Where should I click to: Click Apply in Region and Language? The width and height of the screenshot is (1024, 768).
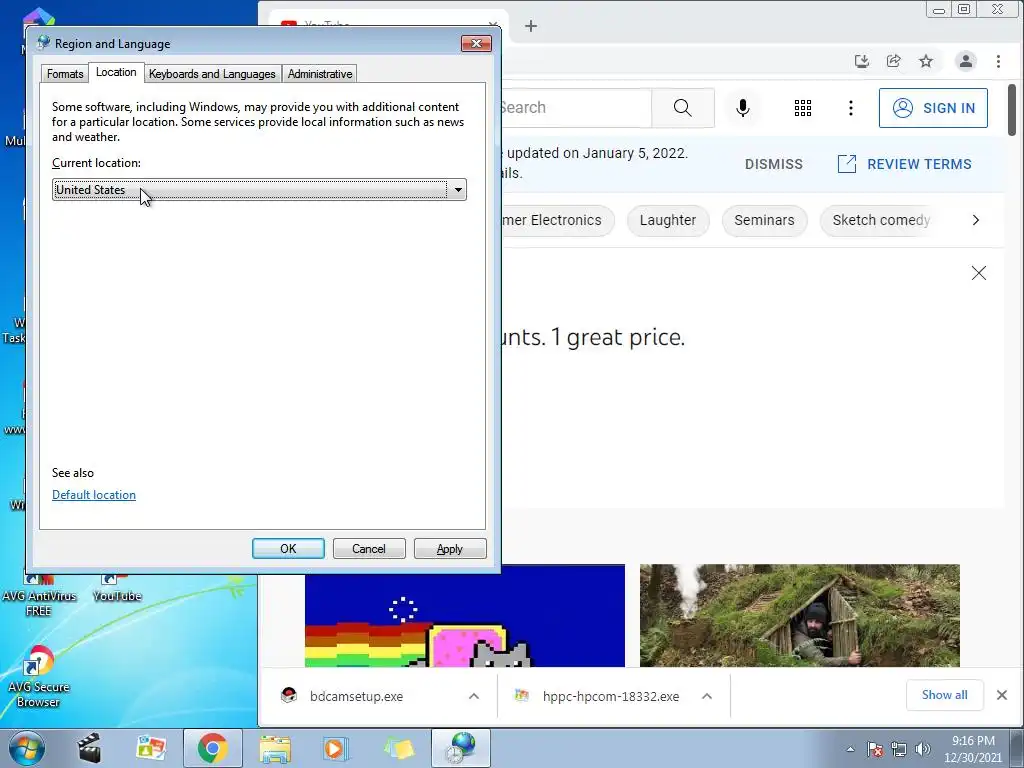450,549
